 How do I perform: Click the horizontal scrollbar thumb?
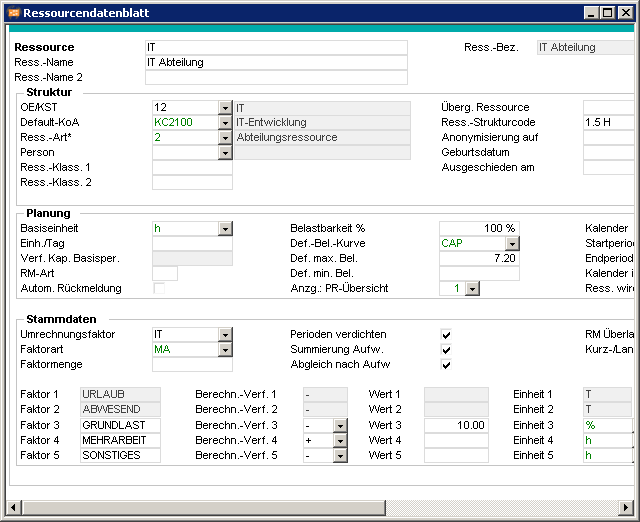click(x=204, y=508)
